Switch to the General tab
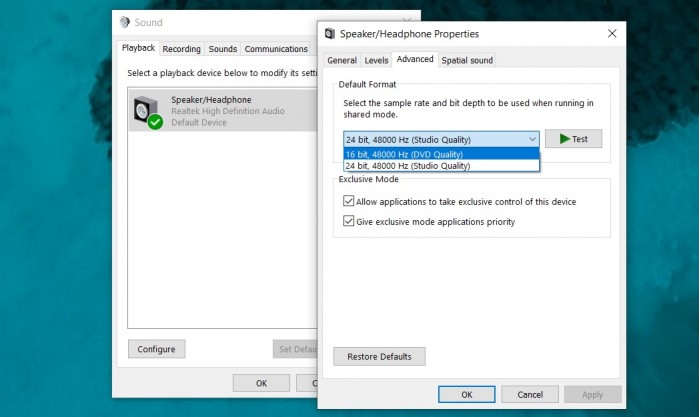Image resolution: width=700 pixels, height=417 pixels. tap(342, 60)
